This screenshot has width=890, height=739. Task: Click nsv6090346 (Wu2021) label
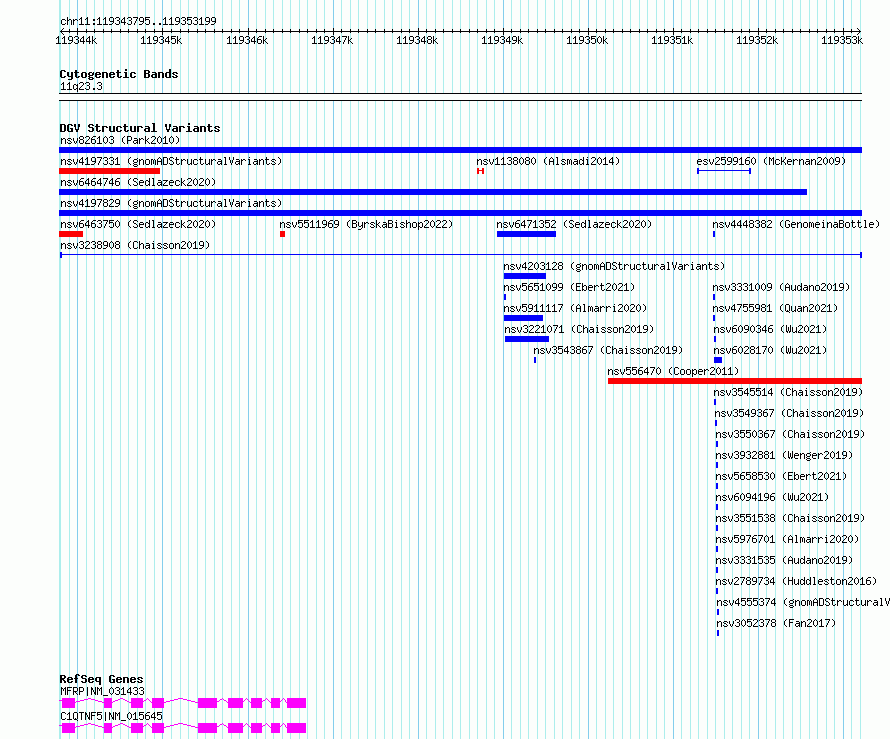(770, 329)
